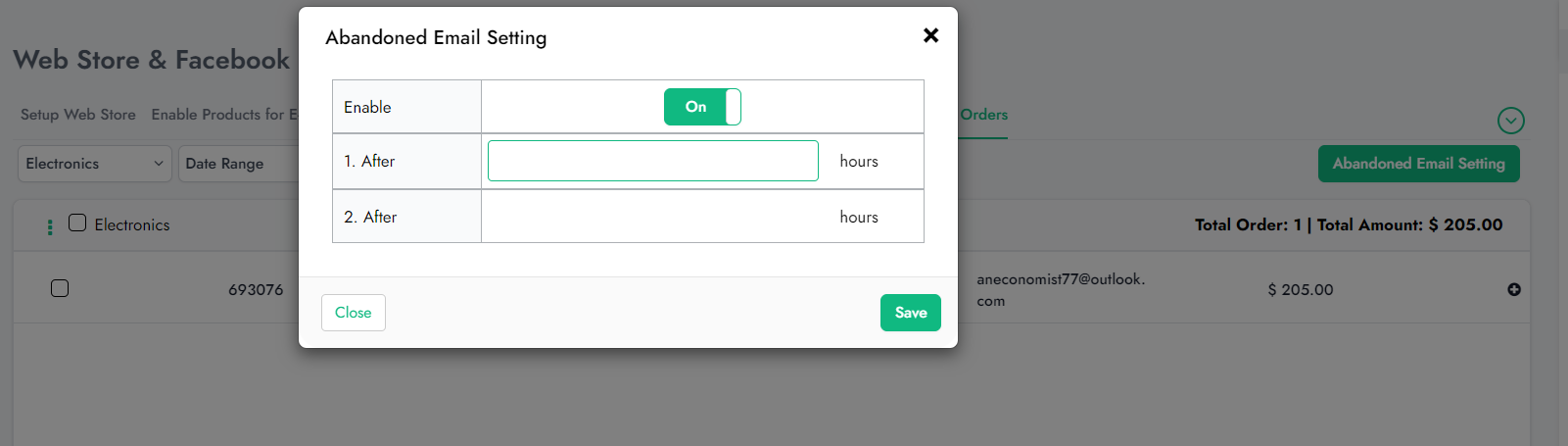Click order number 693076
Viewport: 1568px width, 446px height.
pyautogui.click(x=256, y=290)
